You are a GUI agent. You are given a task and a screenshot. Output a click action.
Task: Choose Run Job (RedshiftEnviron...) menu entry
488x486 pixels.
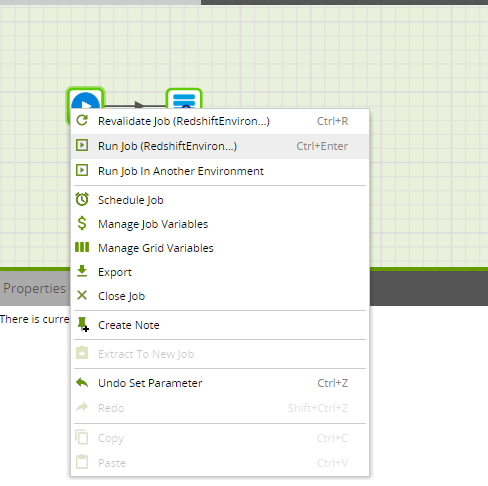pyautogui.click(x=220, y=146)
